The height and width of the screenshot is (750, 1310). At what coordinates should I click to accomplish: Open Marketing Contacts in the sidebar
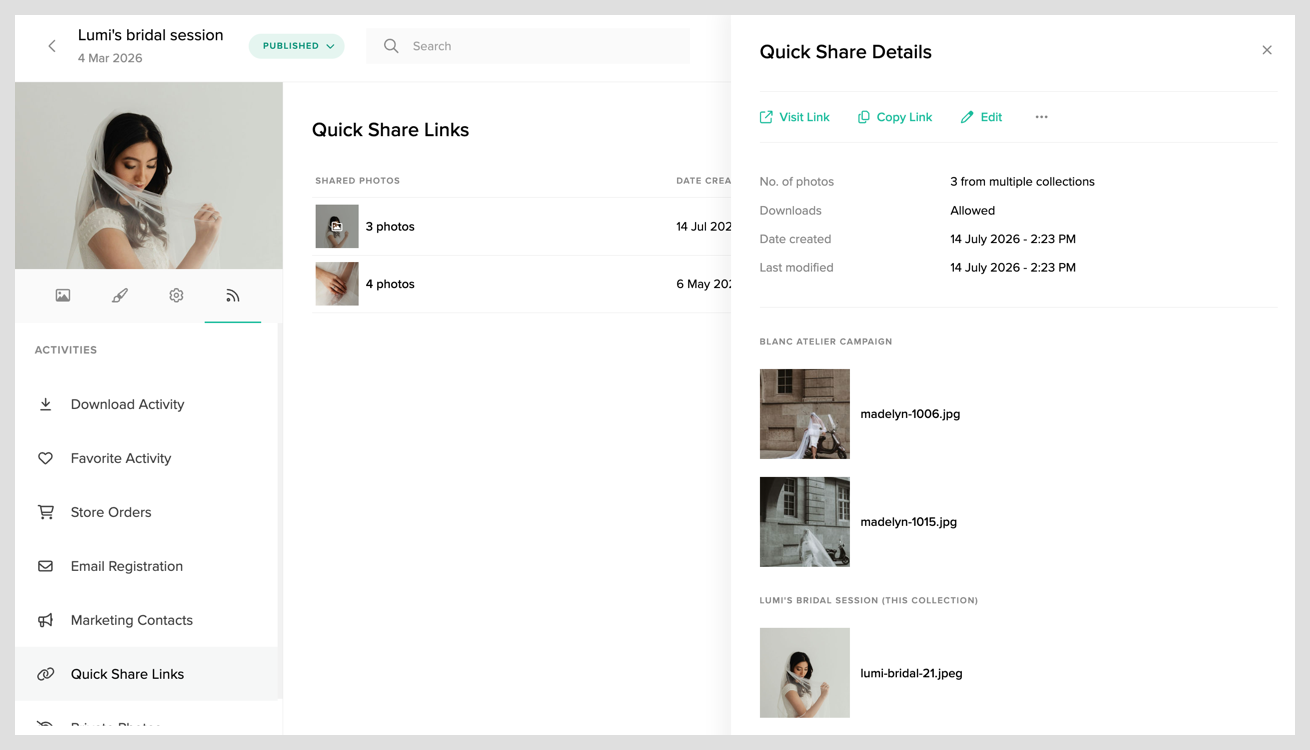pyautogui.click(x=146, y=620)
